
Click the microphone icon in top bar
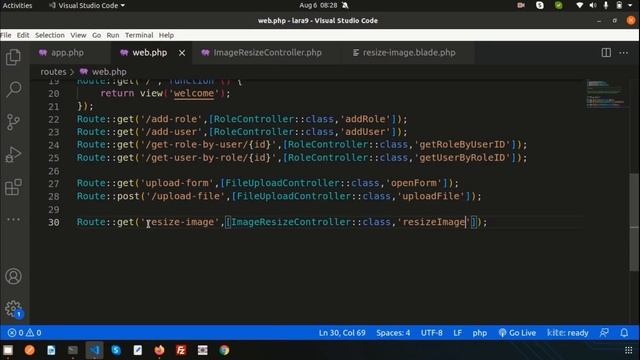click(x=606, y=5)
